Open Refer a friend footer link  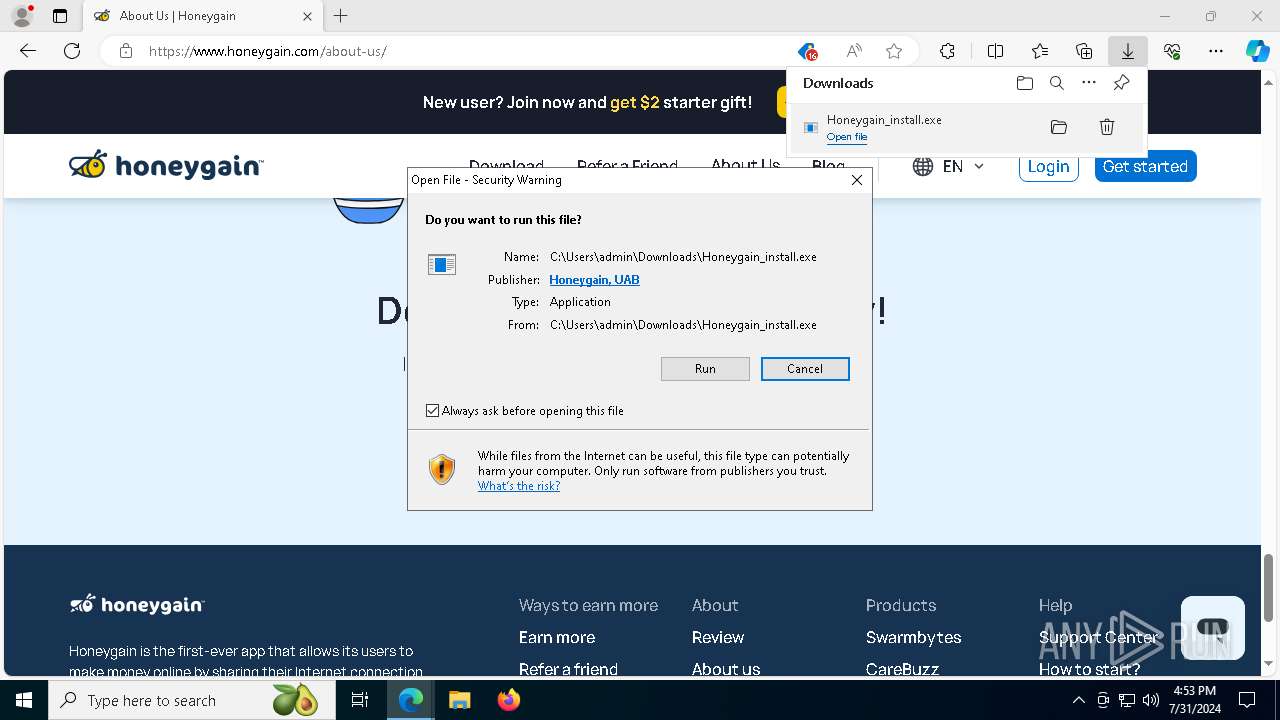pos(568,669)
